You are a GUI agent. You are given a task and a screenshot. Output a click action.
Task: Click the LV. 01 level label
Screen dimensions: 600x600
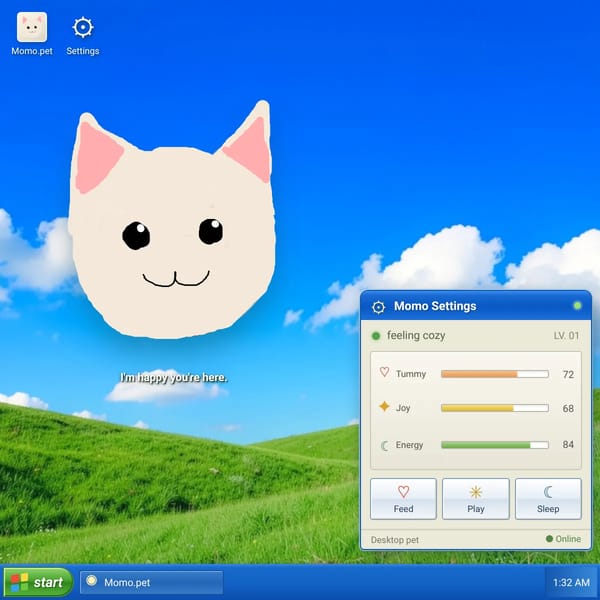click(x=566, y=336)
